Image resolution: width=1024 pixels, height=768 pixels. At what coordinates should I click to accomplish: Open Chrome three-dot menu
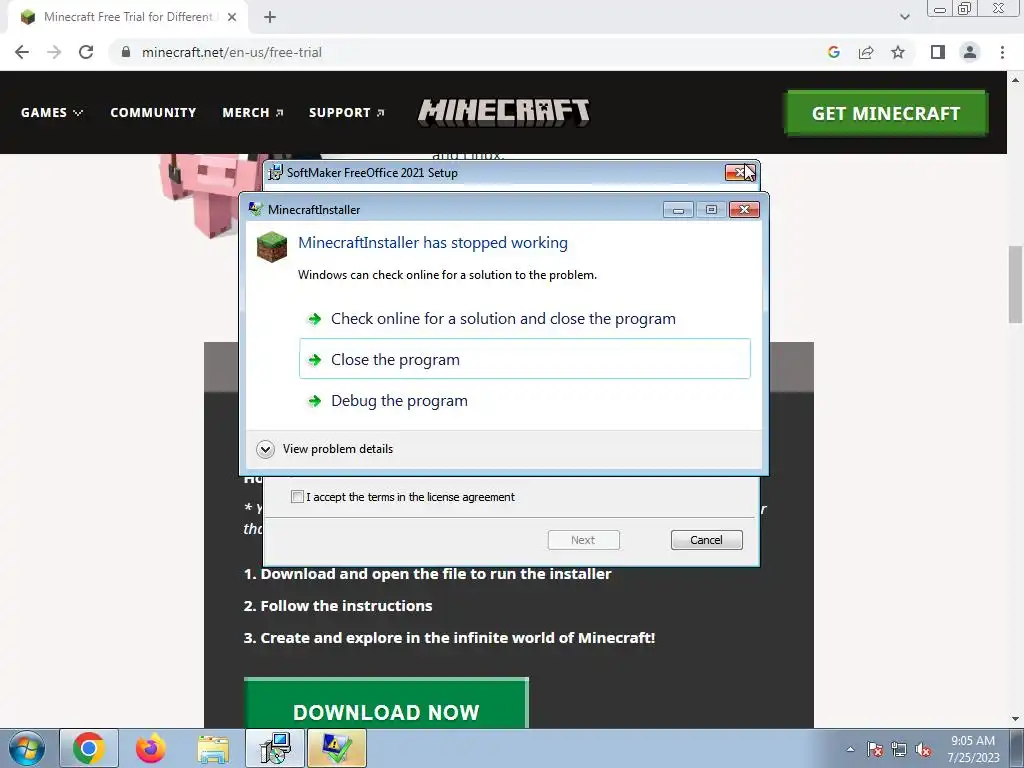[x=1002, y=52]
